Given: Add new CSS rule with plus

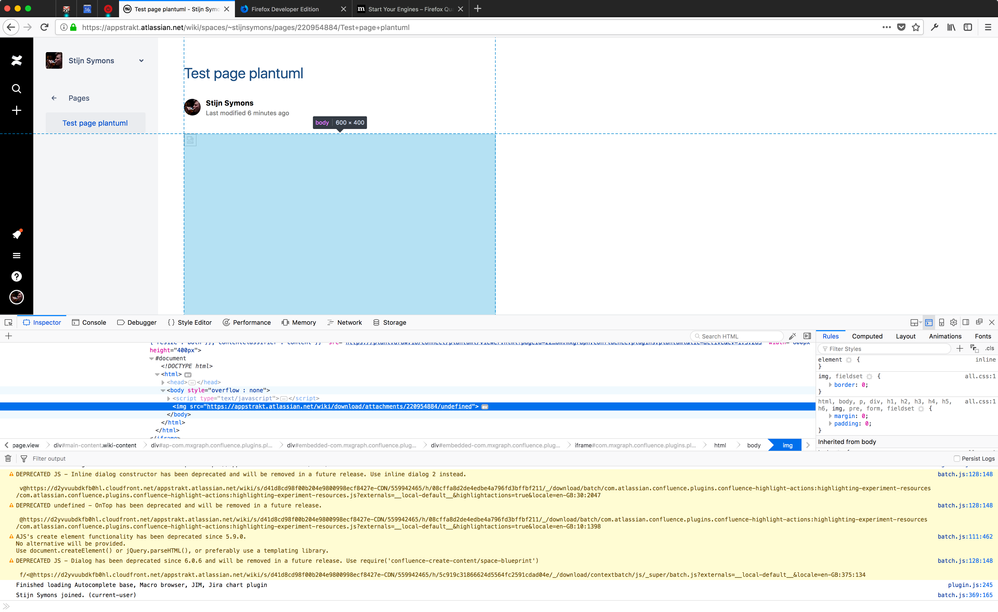Looking at the screenshot, I should [x=960, y=349].
